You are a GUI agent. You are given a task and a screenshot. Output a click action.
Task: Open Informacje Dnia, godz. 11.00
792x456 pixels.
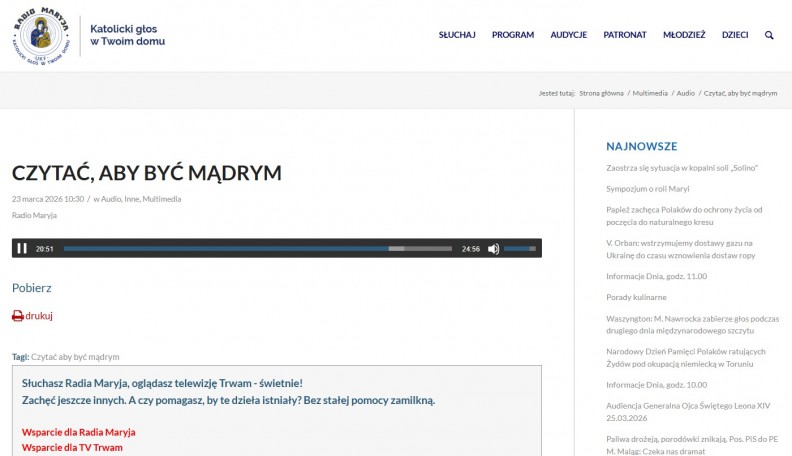pos(656,276)
